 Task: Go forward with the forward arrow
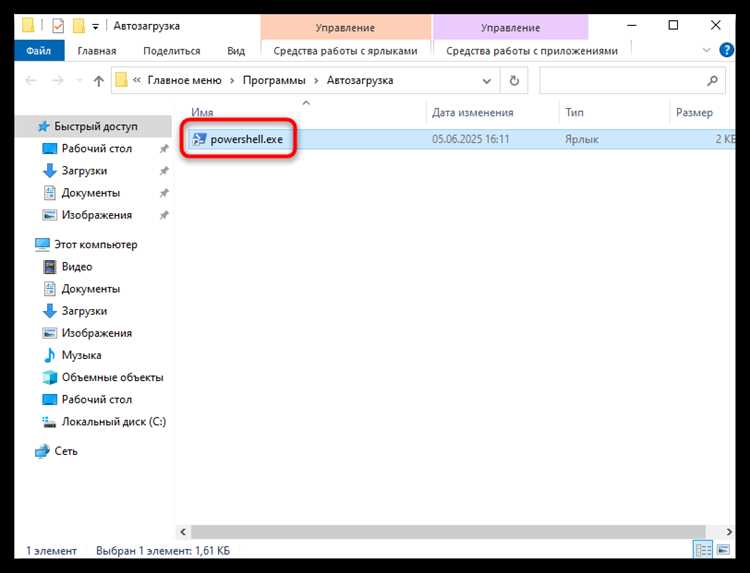tap(57, 80)
